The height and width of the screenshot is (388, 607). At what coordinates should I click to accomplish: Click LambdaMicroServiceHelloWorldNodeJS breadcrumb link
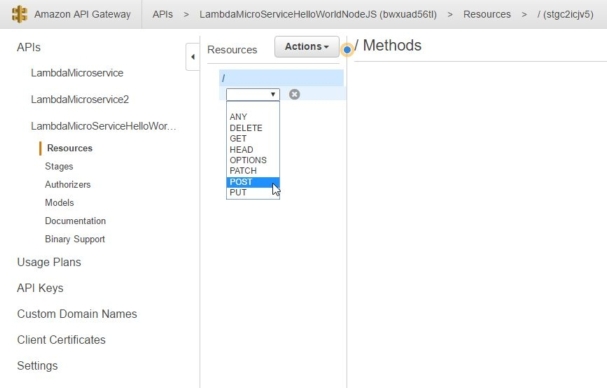pyautogui.click(x=318, y=14)
